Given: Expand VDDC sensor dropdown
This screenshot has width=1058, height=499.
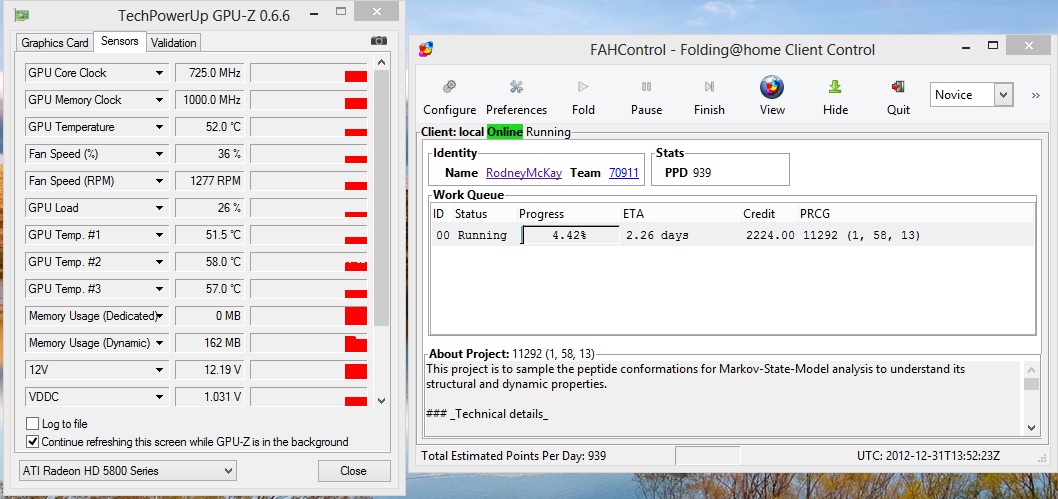Looking at the screenshot, I should coord(159,397).
